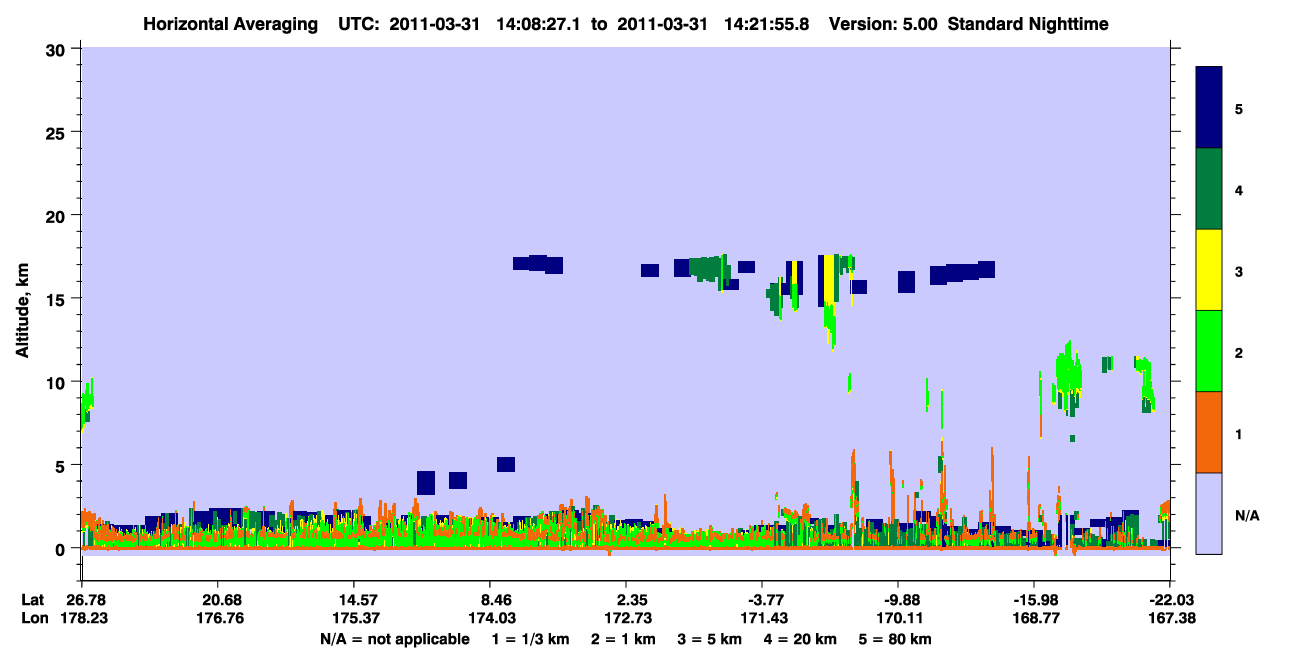Image resolution: width=1300 pixels, height=667 pixels.
Task: Click 'Version: 5.00' in the title
Action: click(x=883, y=24)
